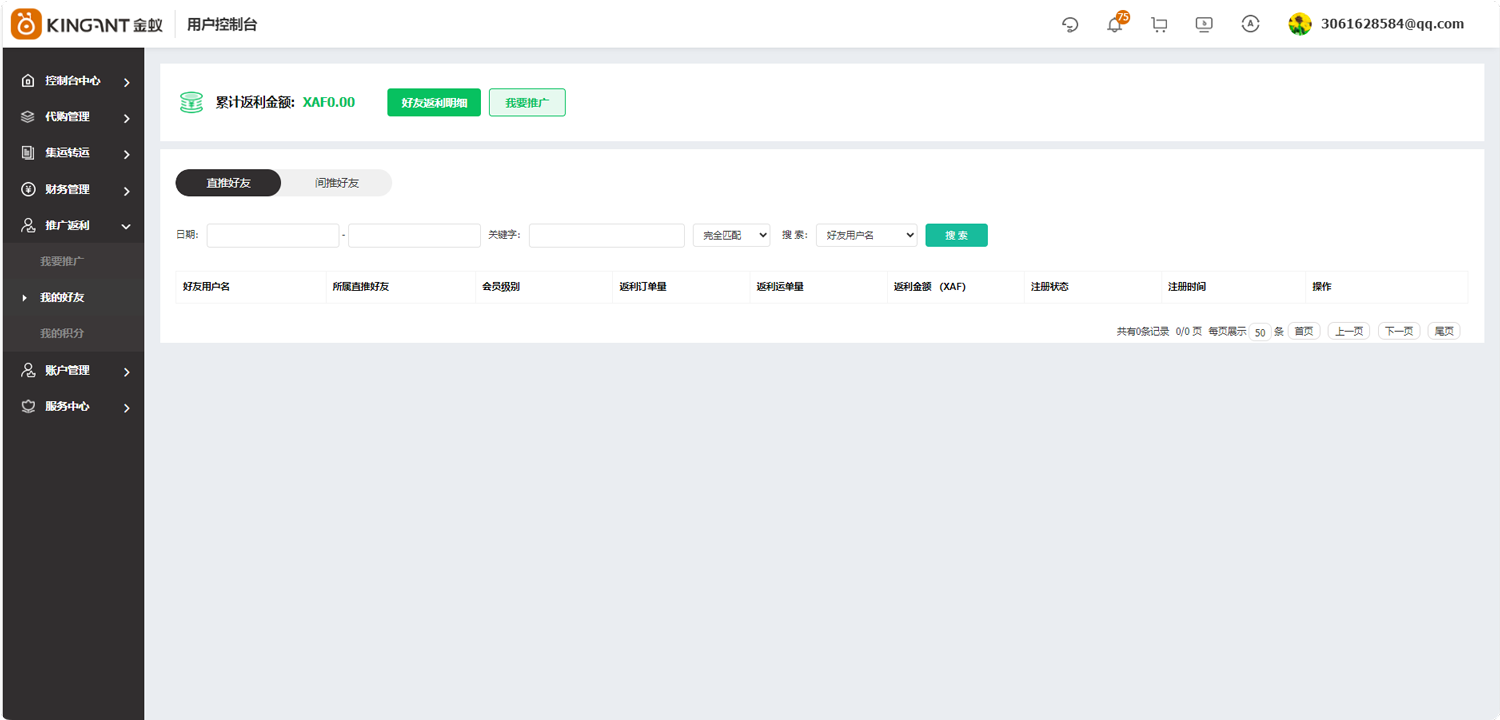Viewport: 1500px width, 720px height.
Task: Select the 直推好友 tab
Action: pyautogui.click(x=228, y=183)
